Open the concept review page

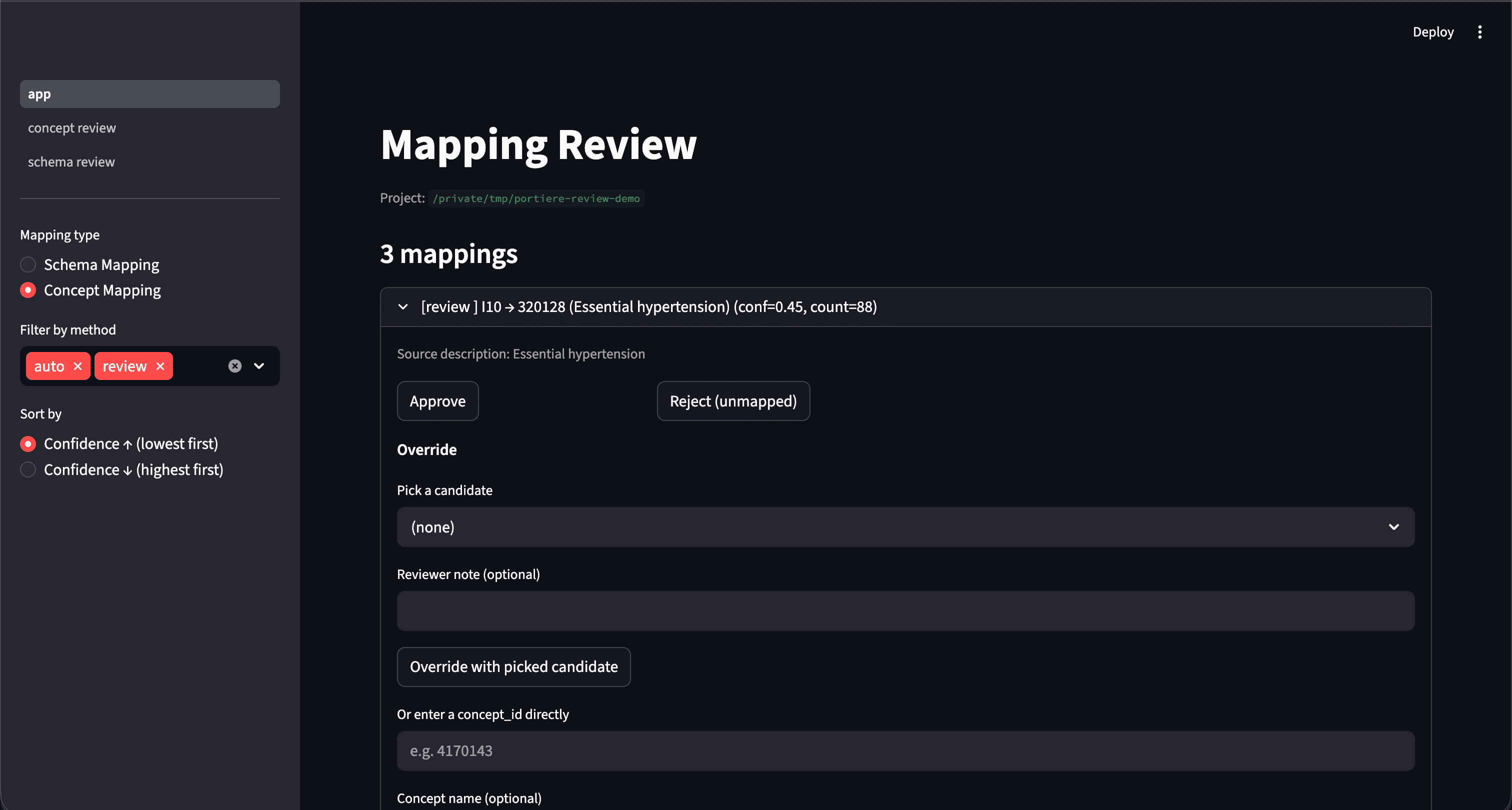[x=149, y=128]
